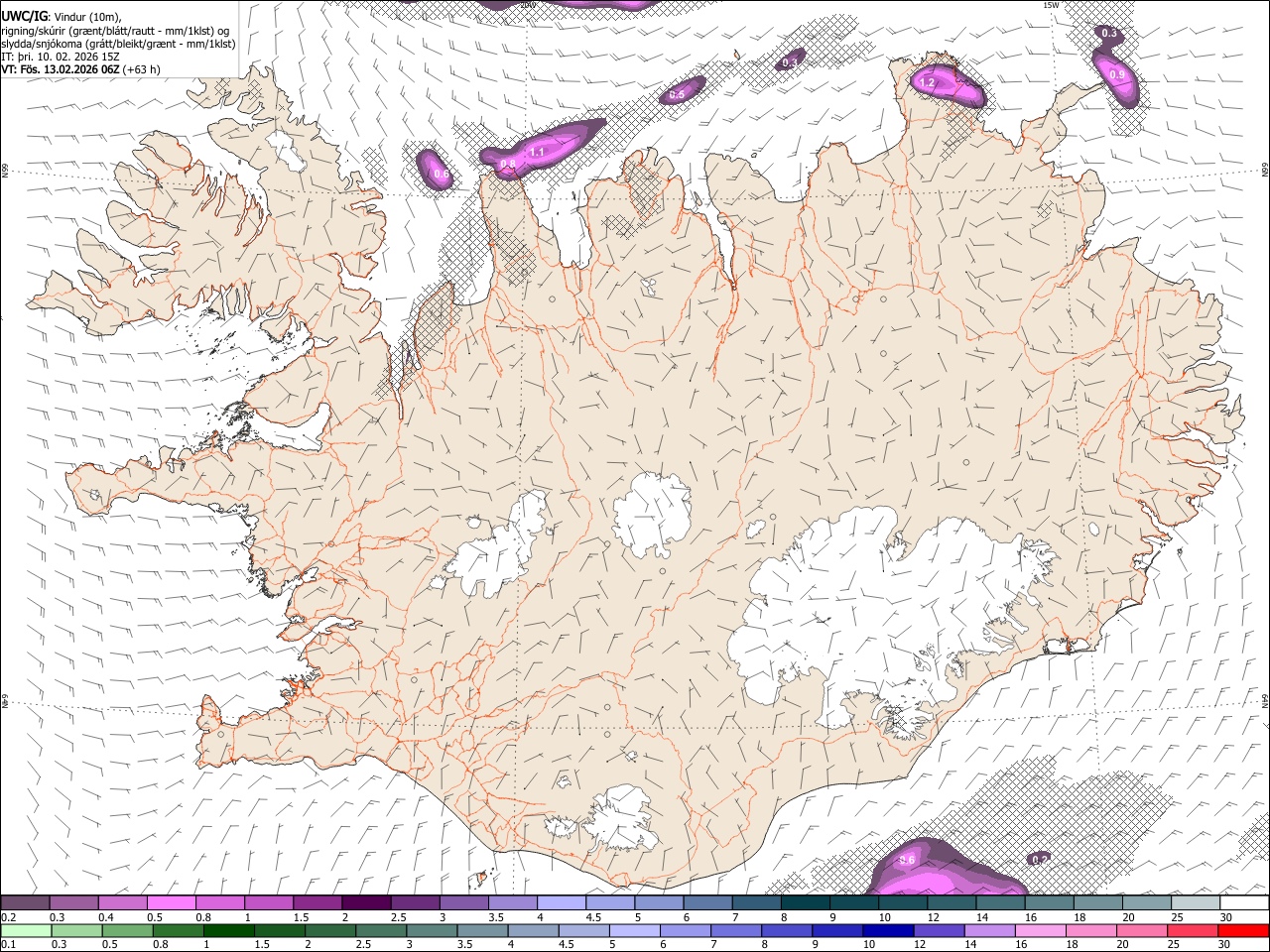Pick the bright red lower scale swatch after 30
This screenshot has height=952, width=1270.
pos(1243,931)
